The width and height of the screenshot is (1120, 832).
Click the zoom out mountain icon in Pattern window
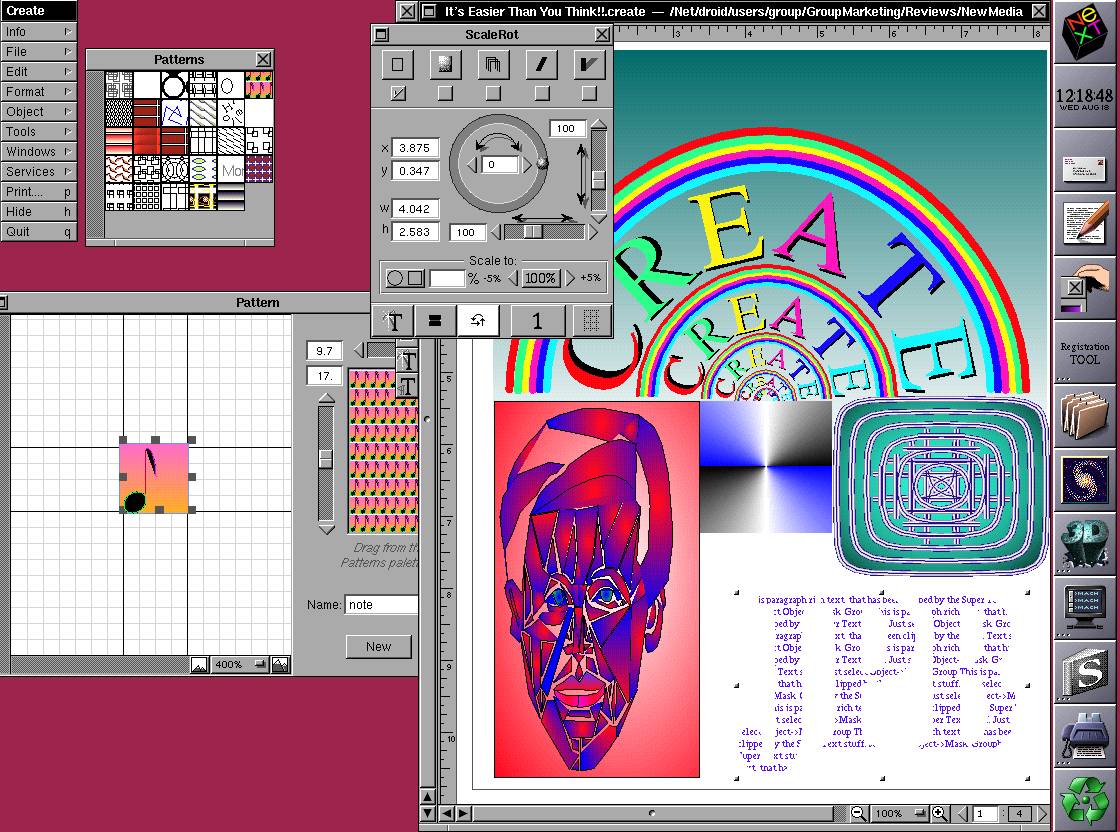199,665
